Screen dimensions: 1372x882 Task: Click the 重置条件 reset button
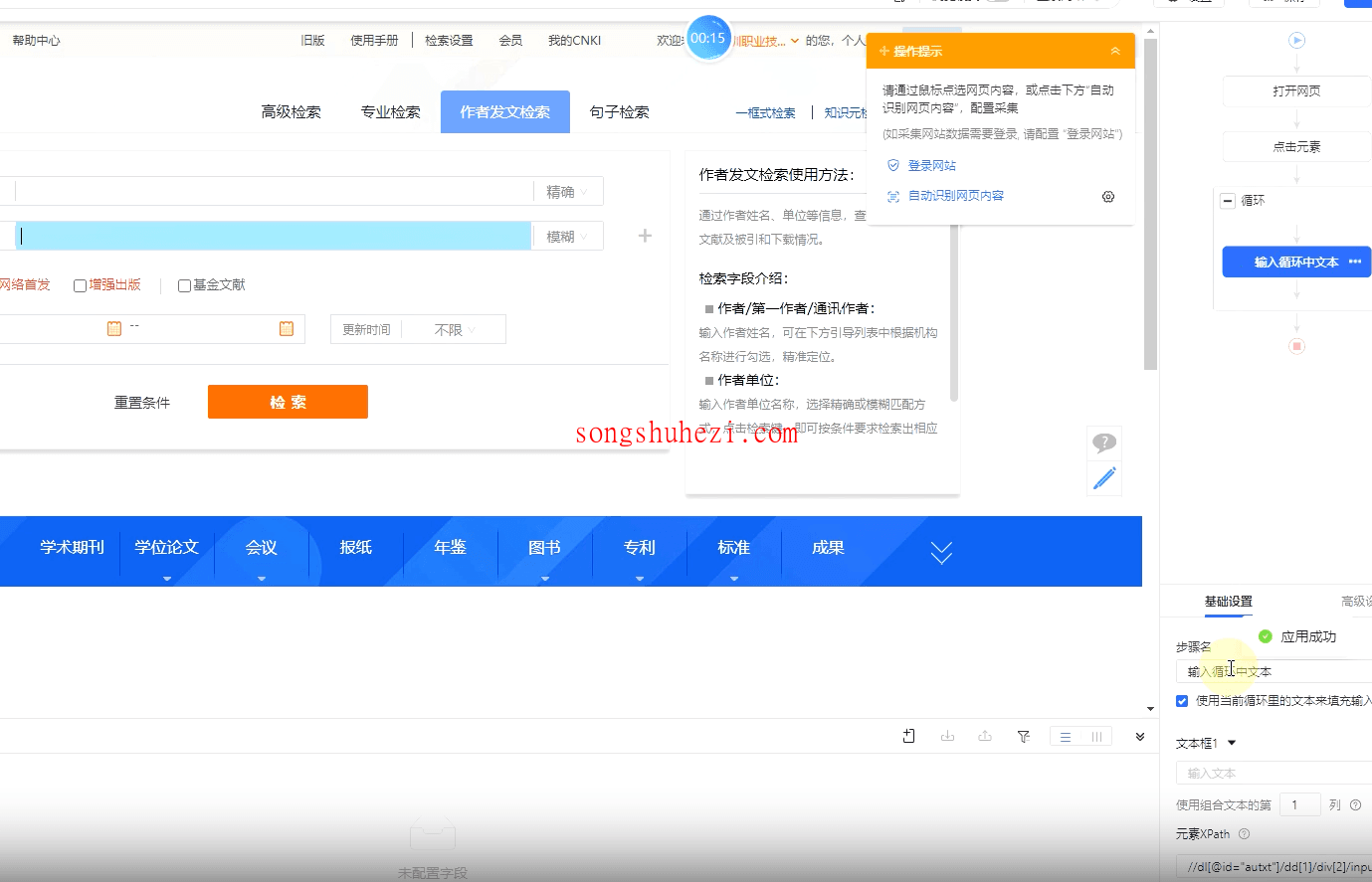[x=142, y=403]
